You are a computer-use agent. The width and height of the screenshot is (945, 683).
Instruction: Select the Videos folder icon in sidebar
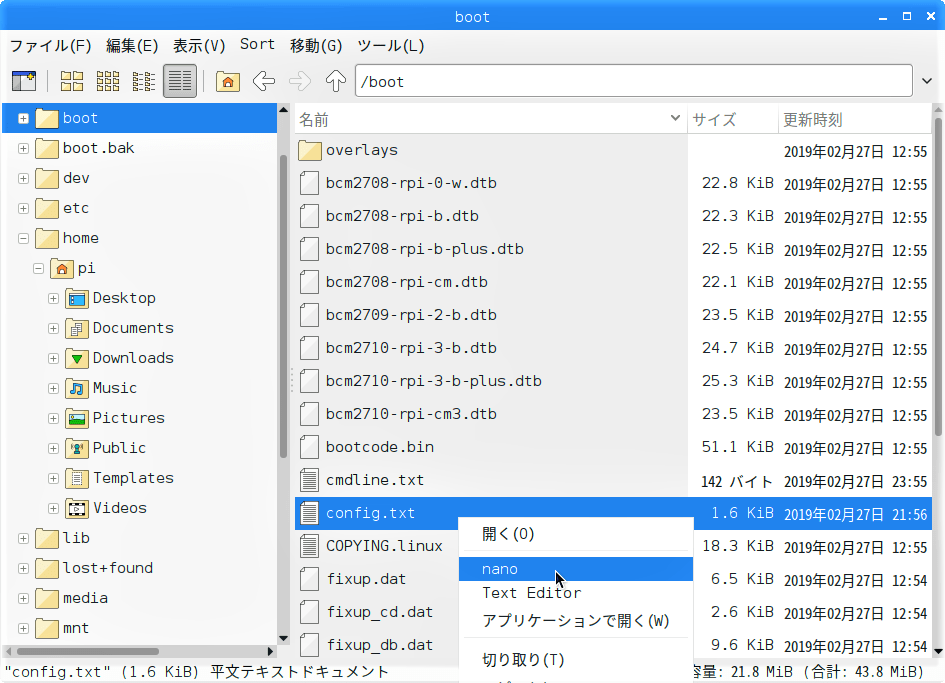pos(77,509)
